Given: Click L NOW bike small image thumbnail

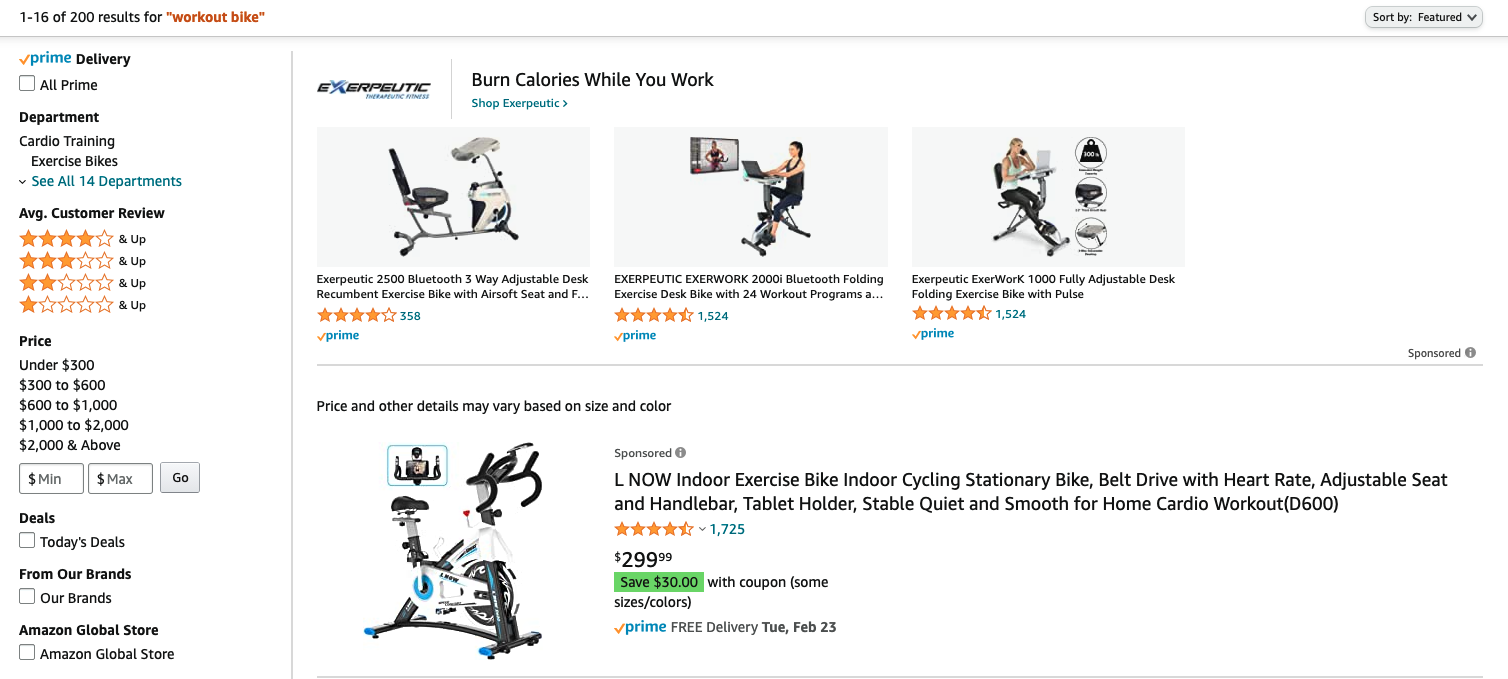Looking at the screenshot, I should (417, 466).
